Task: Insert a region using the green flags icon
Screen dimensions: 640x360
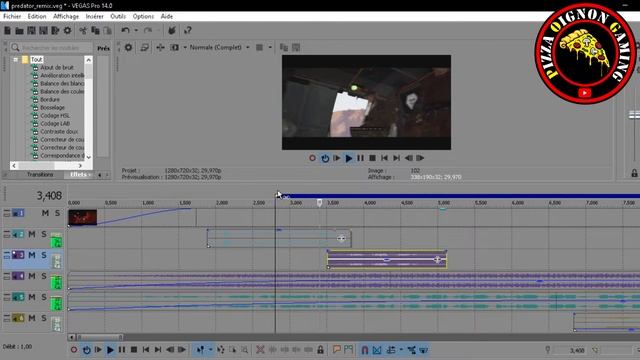Action: pos(348,350)
